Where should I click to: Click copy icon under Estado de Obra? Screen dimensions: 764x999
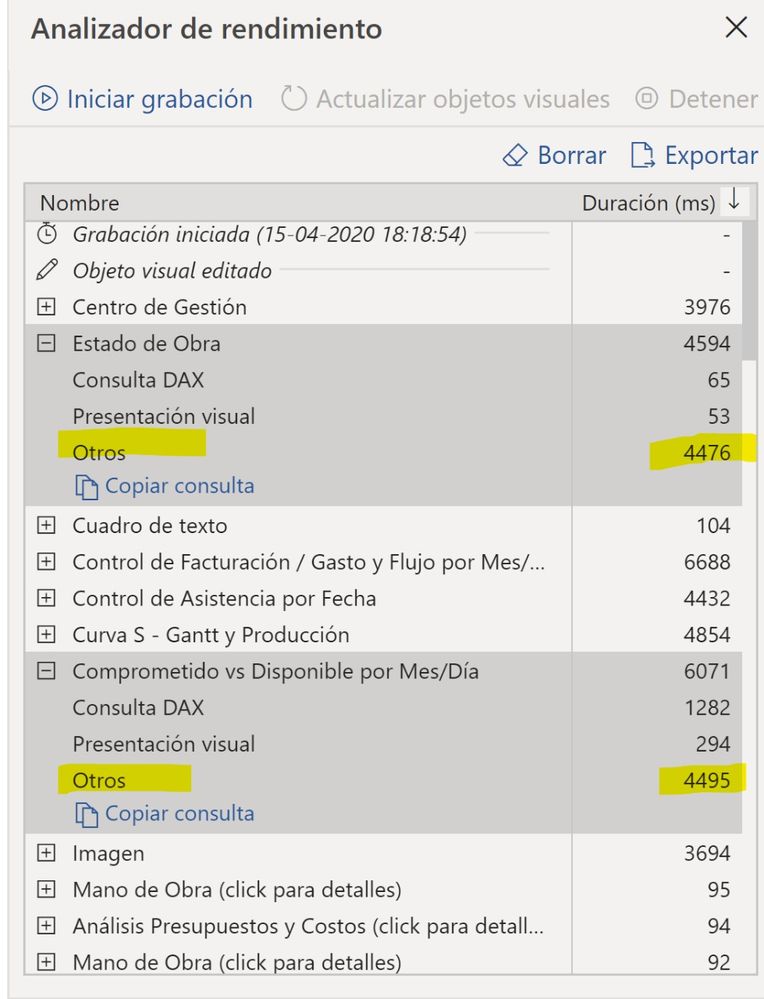(x=86, y=487)
